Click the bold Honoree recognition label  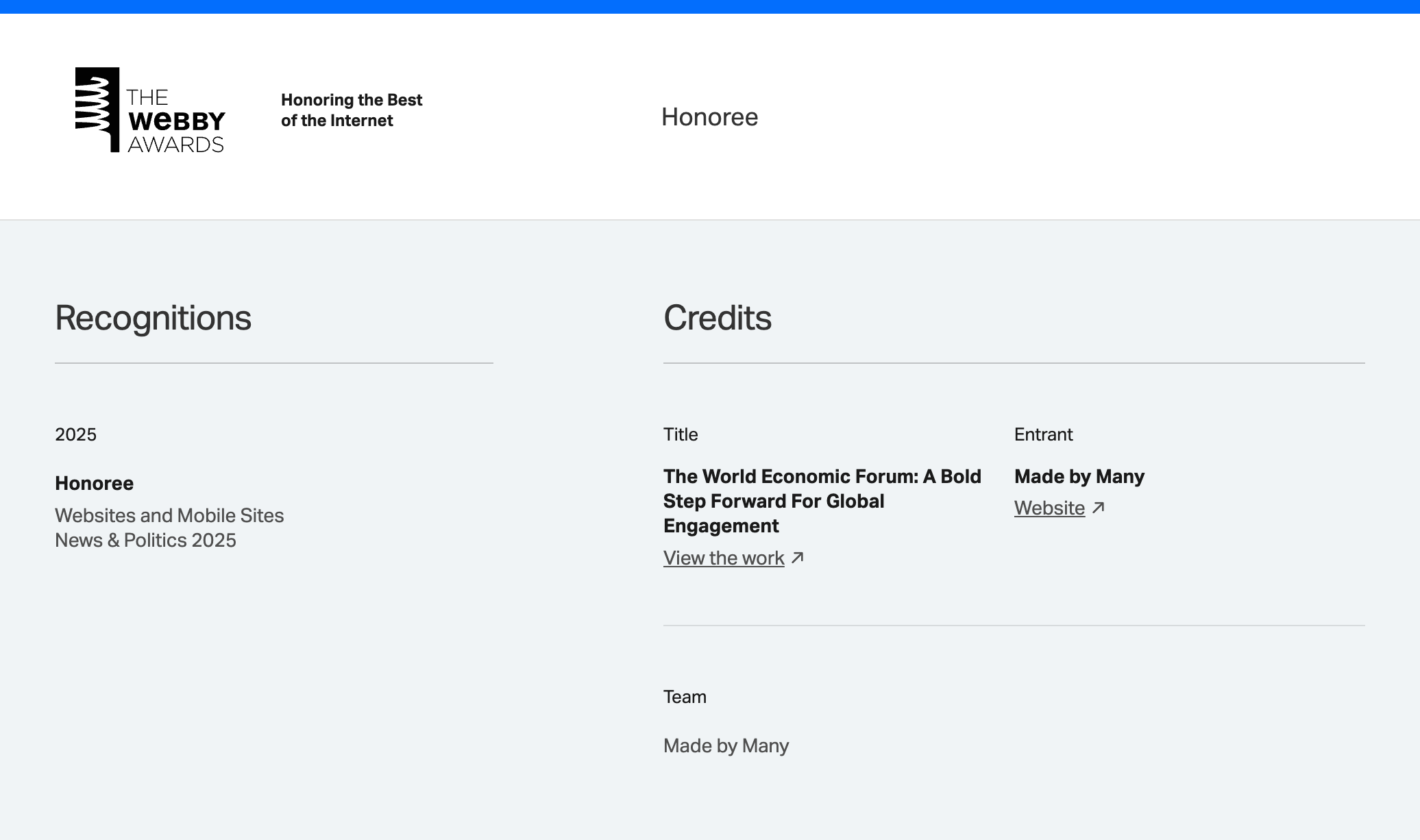(94, 483)
